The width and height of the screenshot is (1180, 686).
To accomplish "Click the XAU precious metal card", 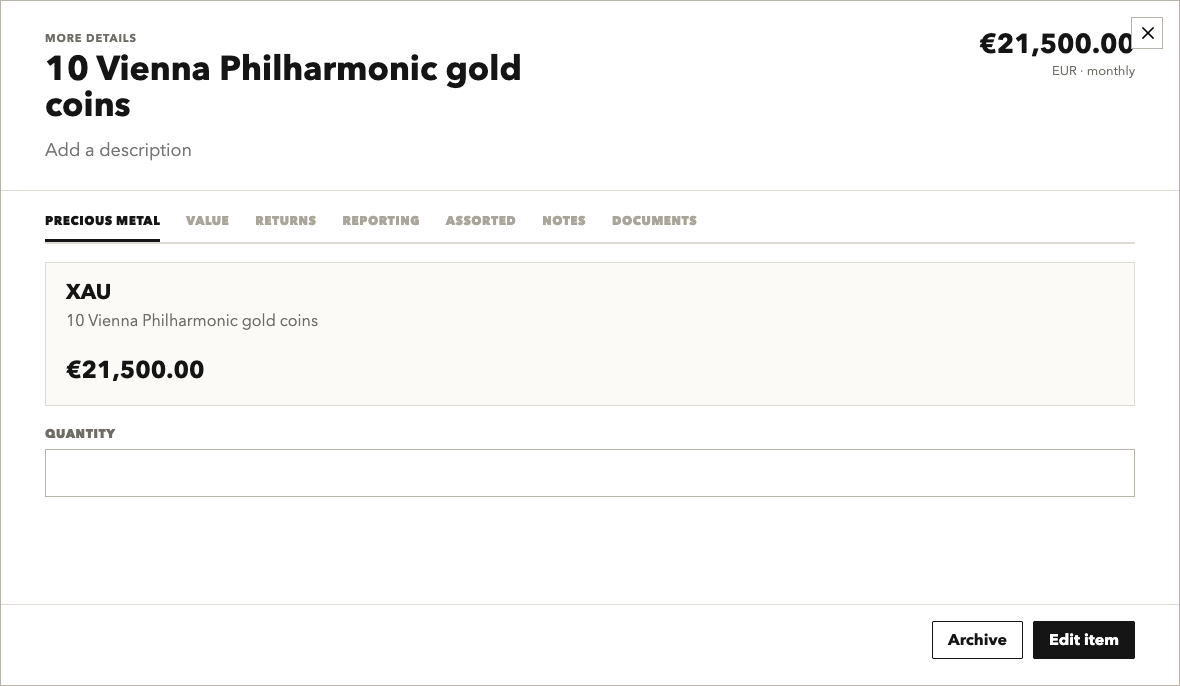I will tap(589, 334).
